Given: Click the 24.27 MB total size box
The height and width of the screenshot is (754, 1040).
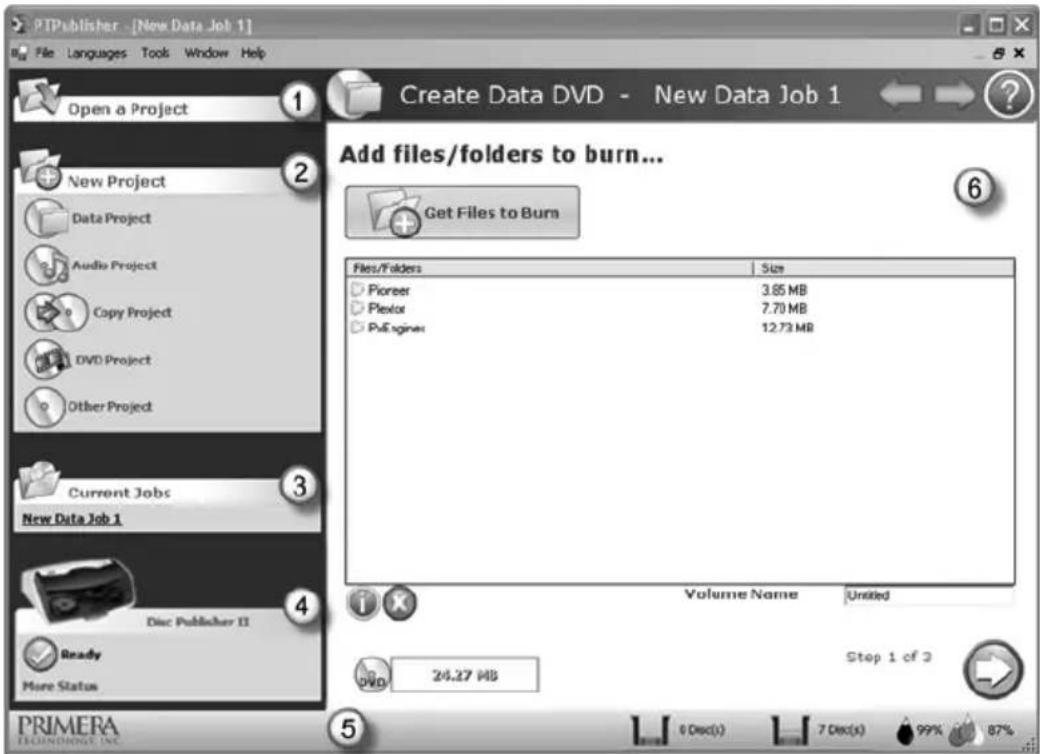Looking at the screenshot, I should pyautogui.click(x=465, y=675).
